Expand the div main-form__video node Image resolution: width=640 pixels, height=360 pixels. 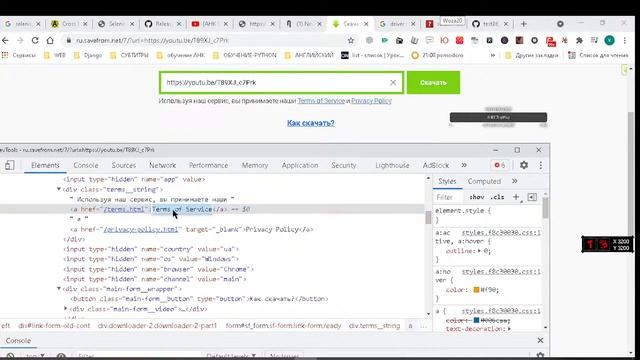pos(66,309)
